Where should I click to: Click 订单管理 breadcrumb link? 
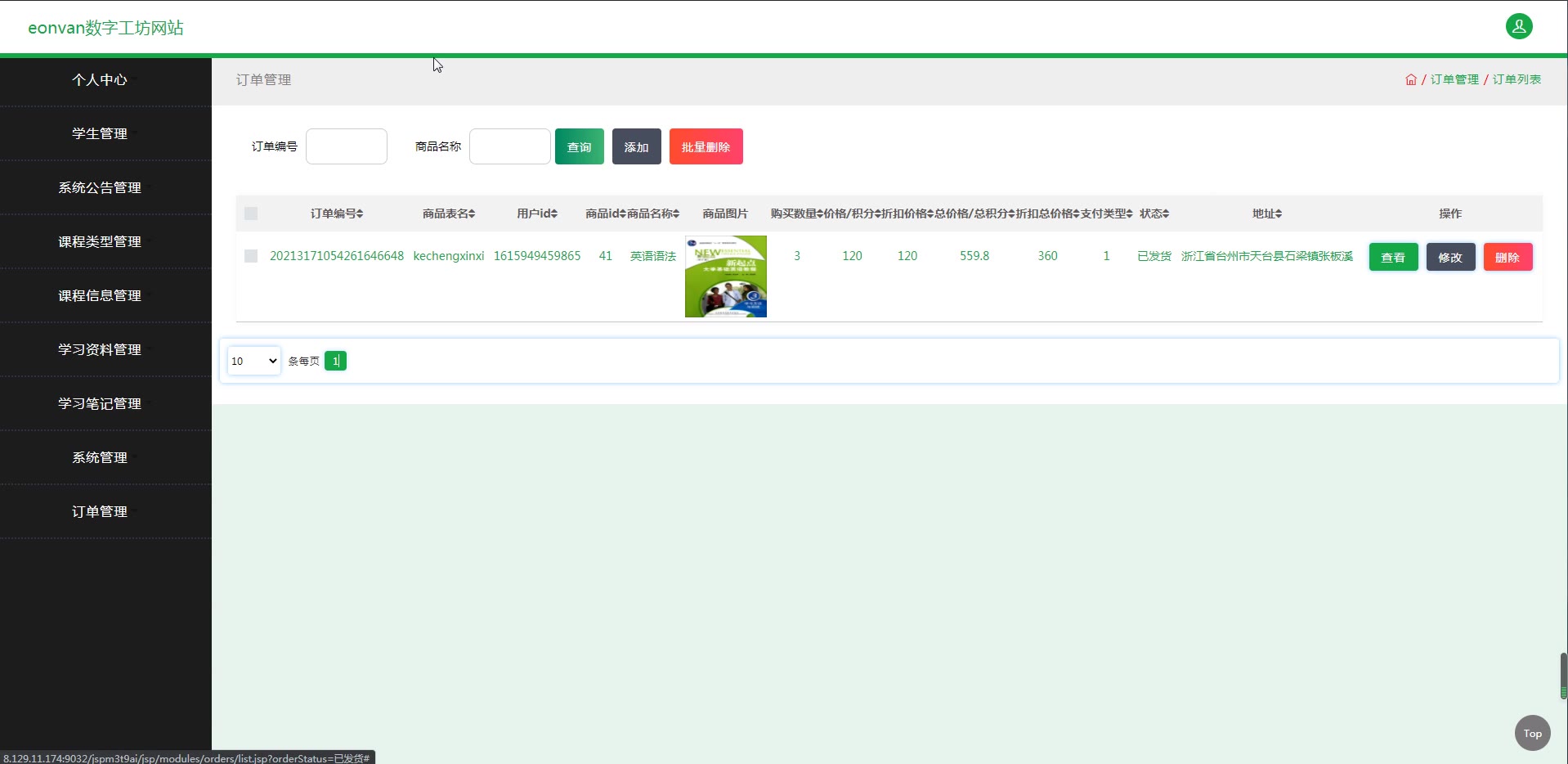click(1454, 79)
